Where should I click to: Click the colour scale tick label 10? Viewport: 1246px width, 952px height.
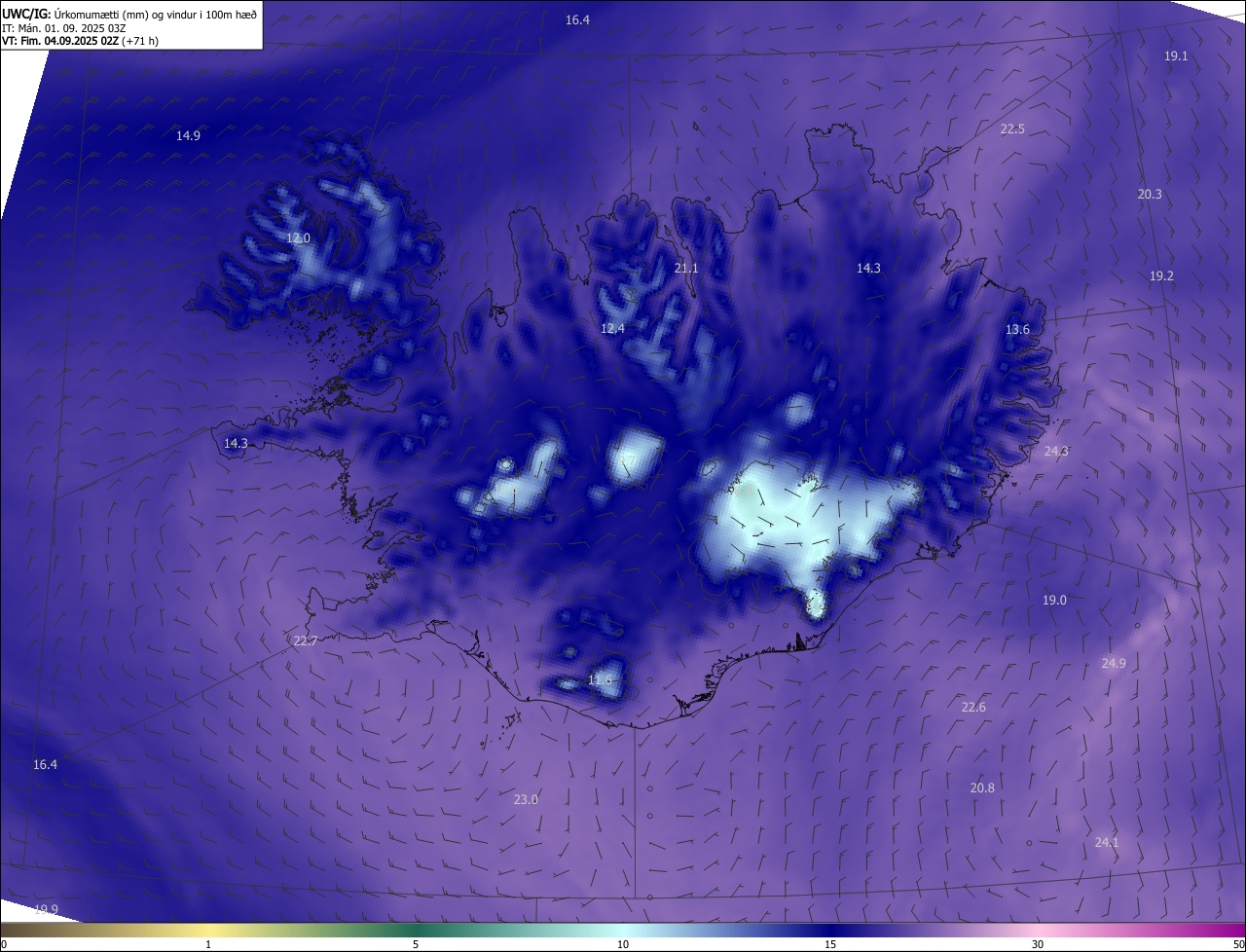[x=623, y=945]
